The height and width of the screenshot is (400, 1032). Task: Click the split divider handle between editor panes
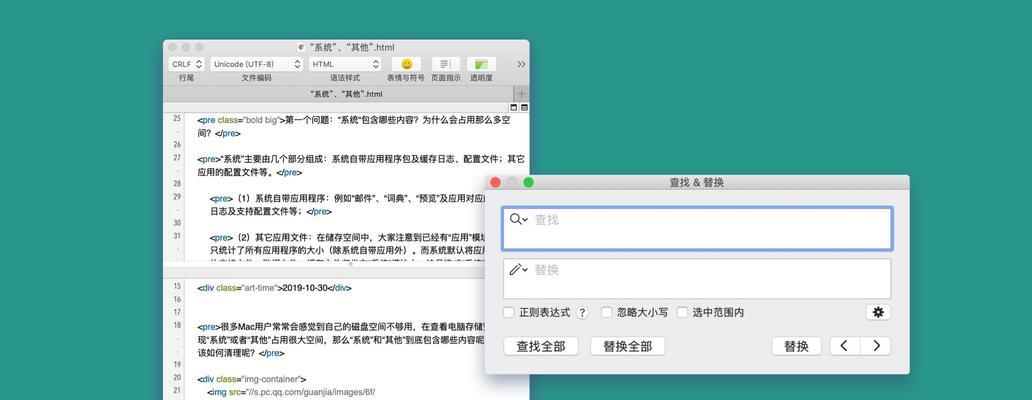coord(350,264)
